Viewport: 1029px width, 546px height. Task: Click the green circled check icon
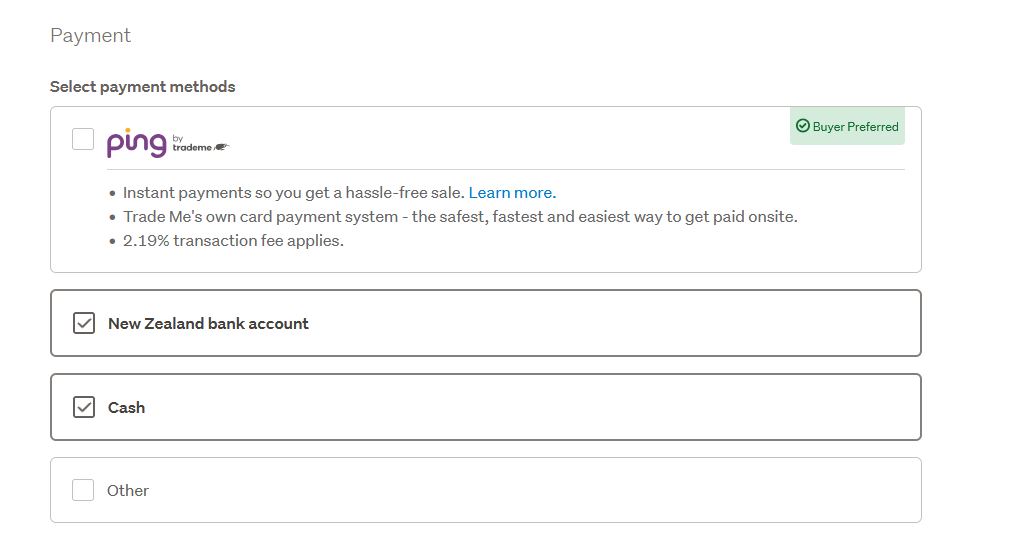802,126
